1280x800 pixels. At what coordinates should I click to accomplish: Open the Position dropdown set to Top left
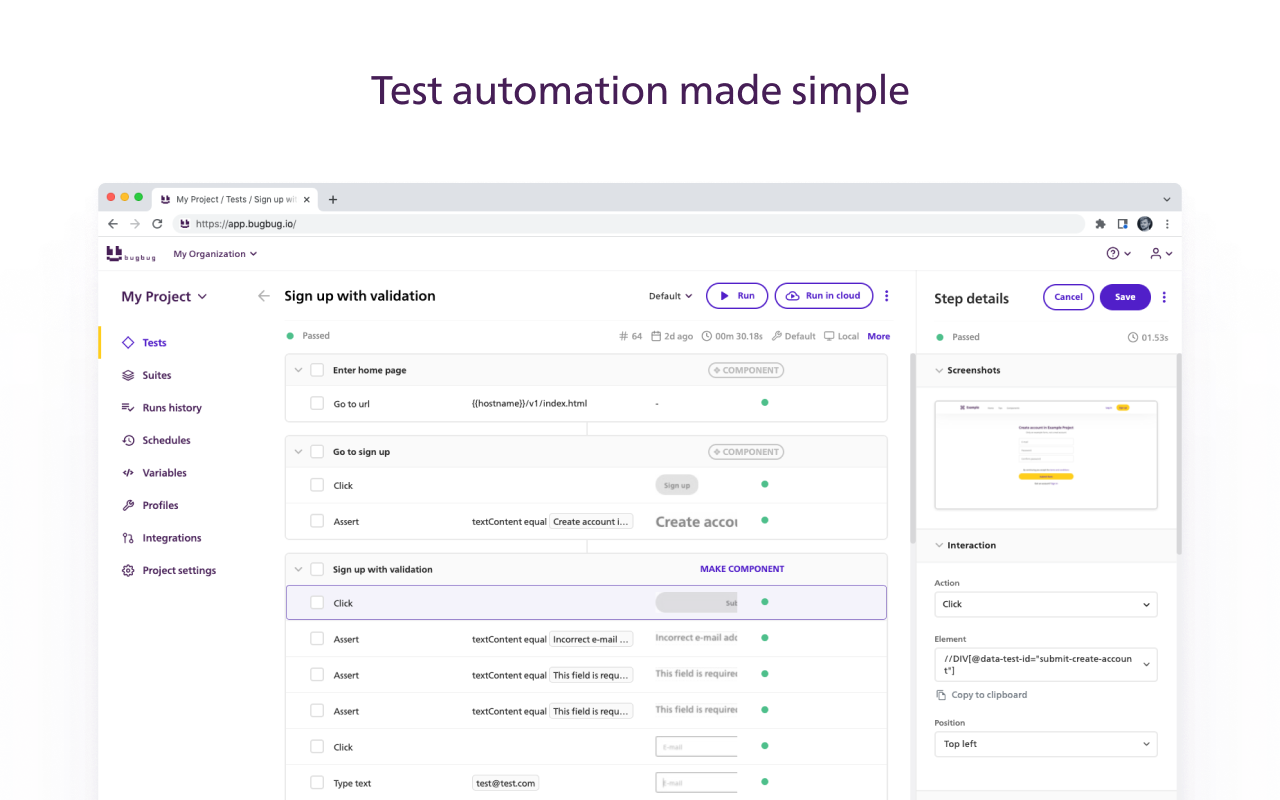(1045, 744)
